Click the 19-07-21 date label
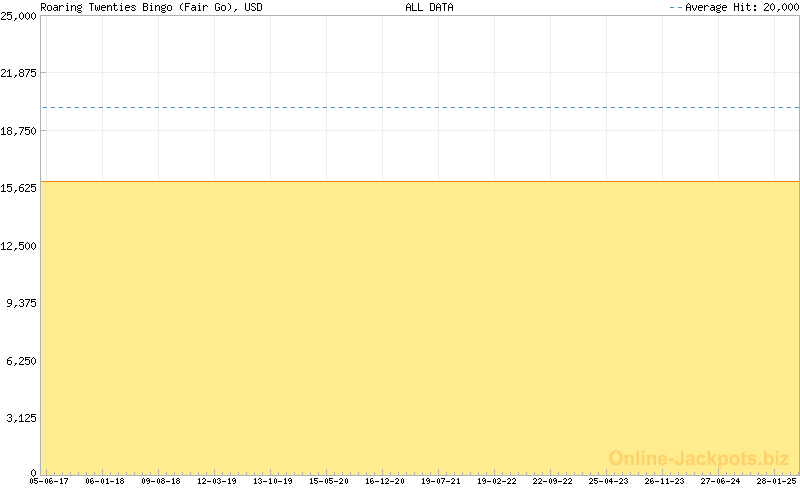800x490 pixels. 441,481
